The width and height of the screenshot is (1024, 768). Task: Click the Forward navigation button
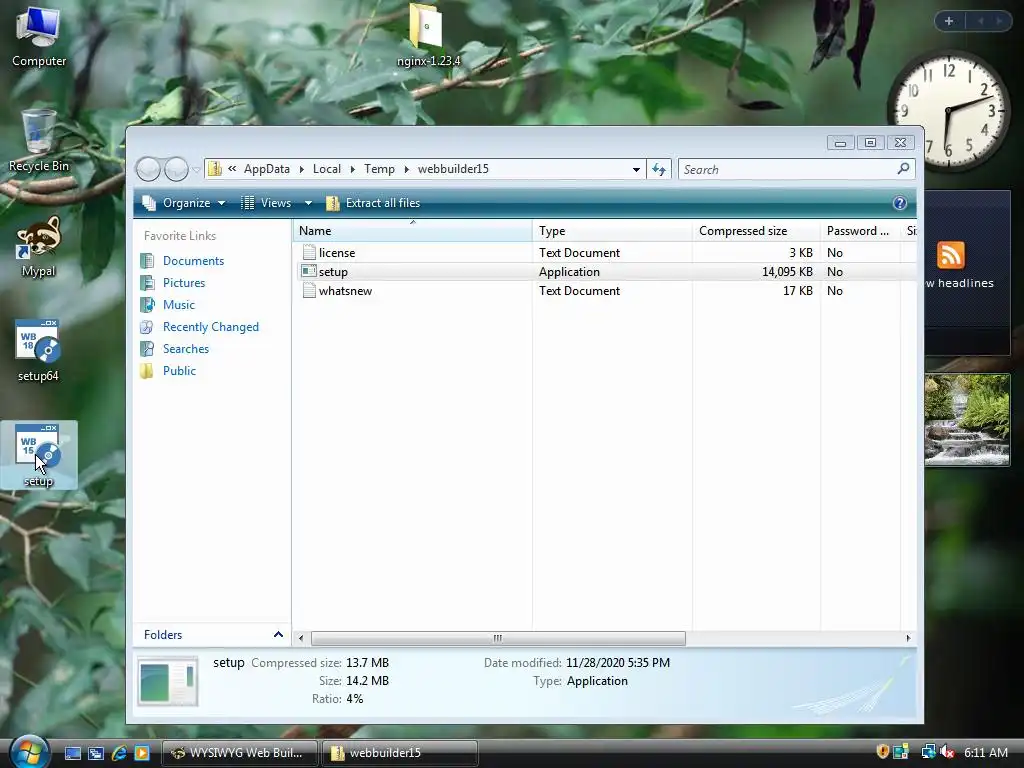pyautogui.click(x=176, y=170)
